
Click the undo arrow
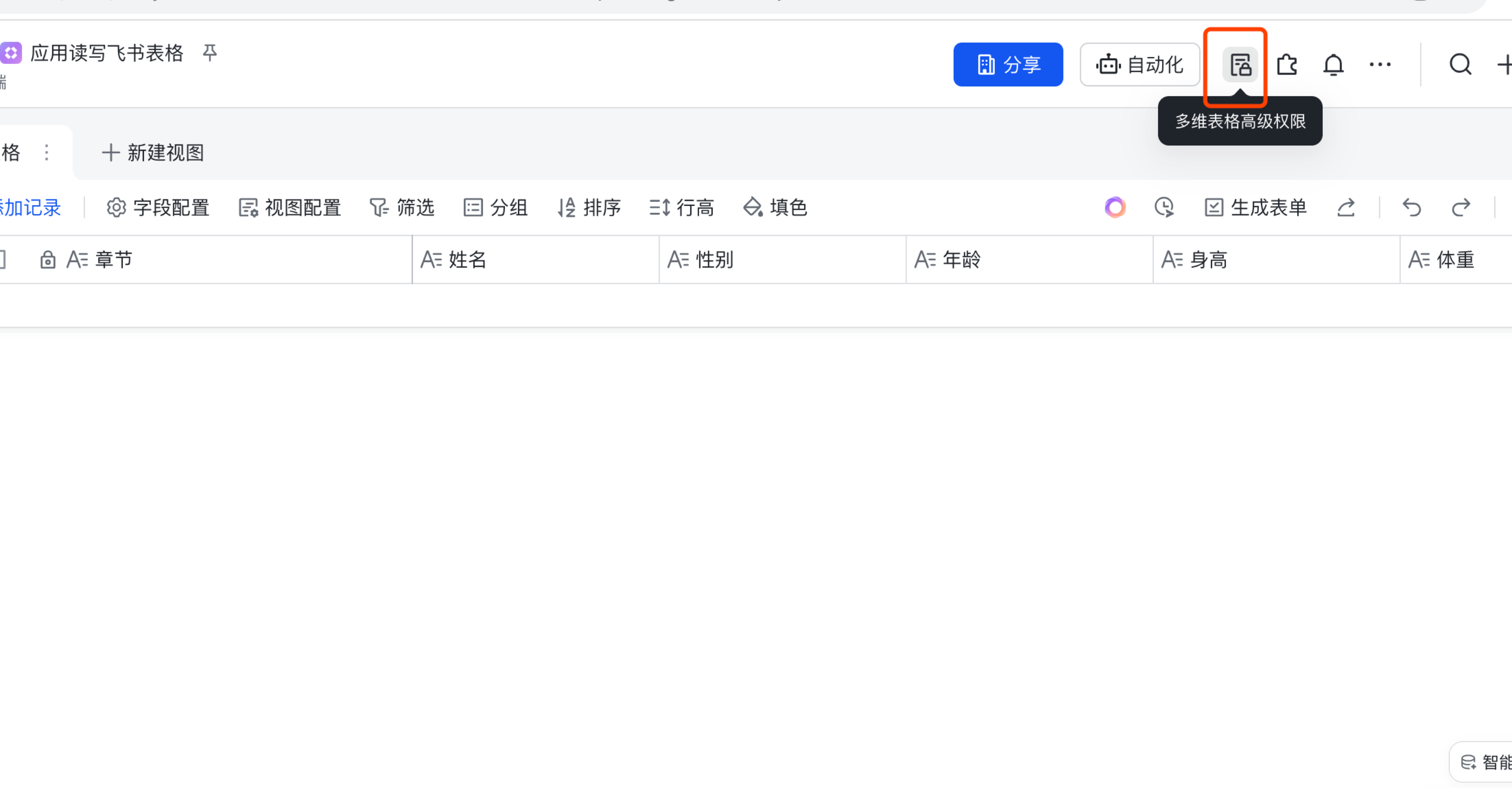1412,207
